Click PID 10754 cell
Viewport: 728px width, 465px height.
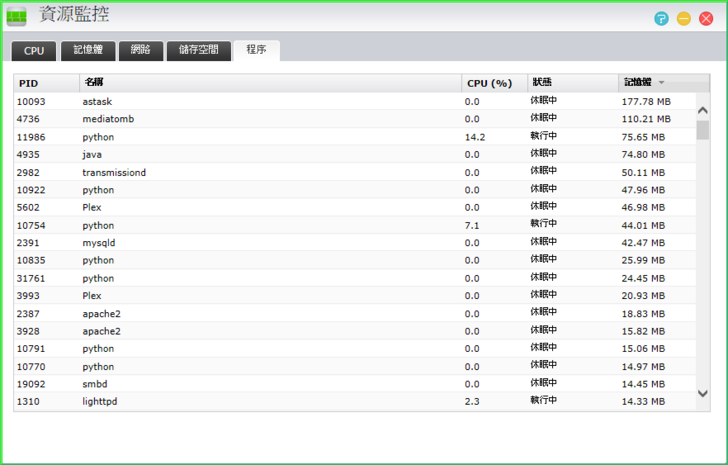31,226
